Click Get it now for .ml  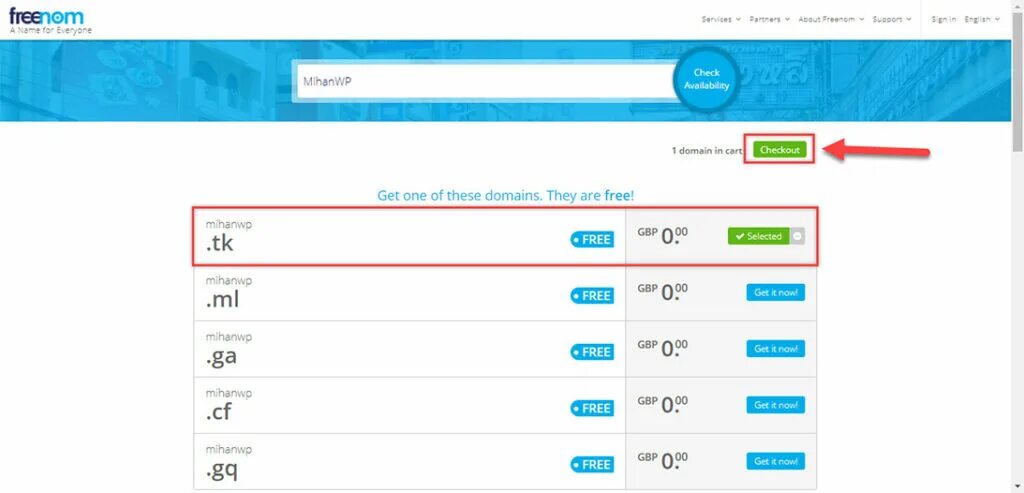pos(776,293)
